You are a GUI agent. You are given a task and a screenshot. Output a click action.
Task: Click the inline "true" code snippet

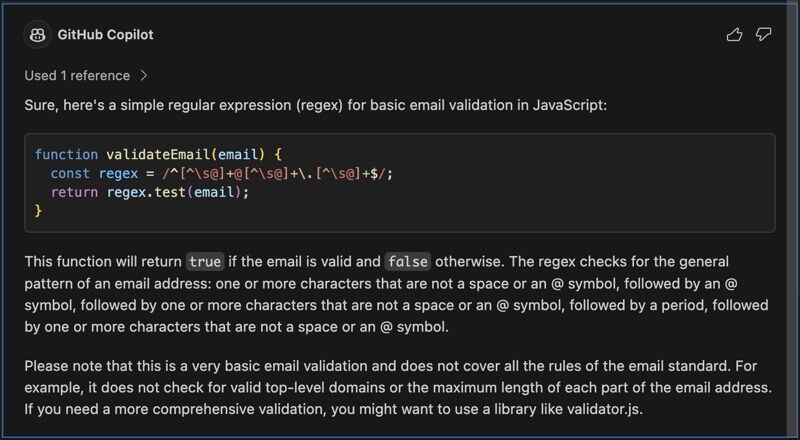pos(205,262)
